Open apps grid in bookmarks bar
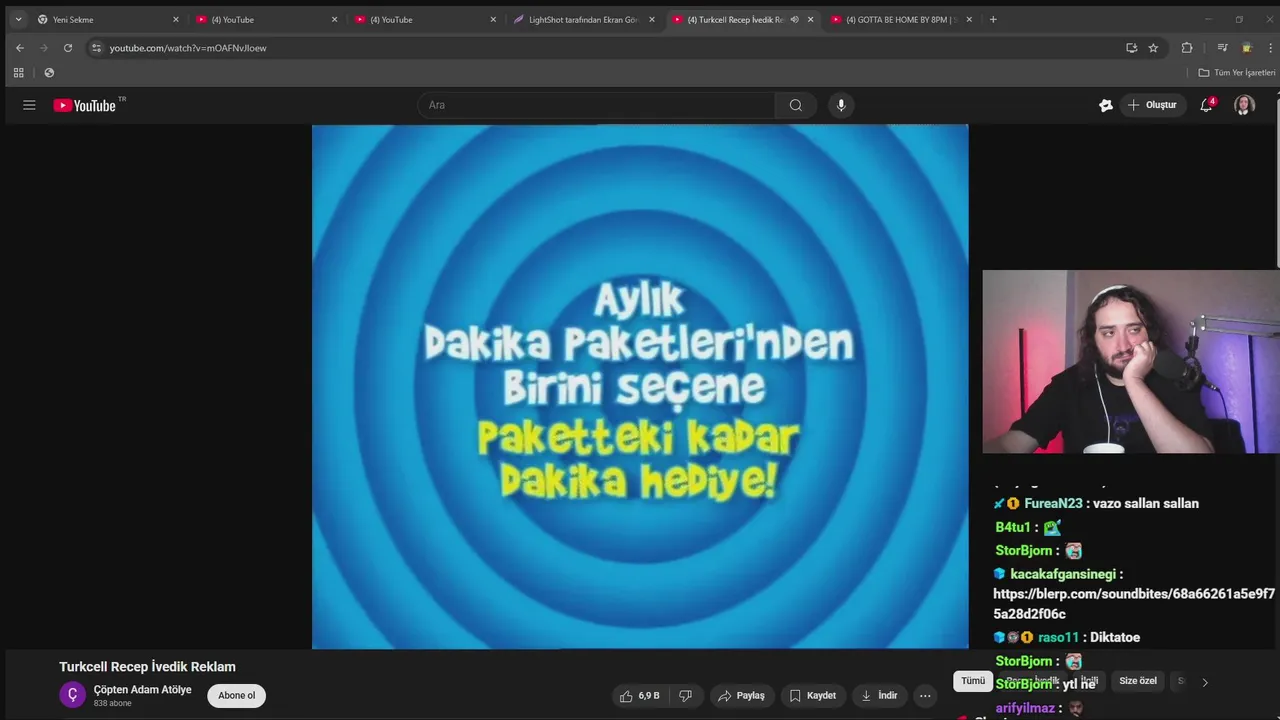 click(18, 73)
